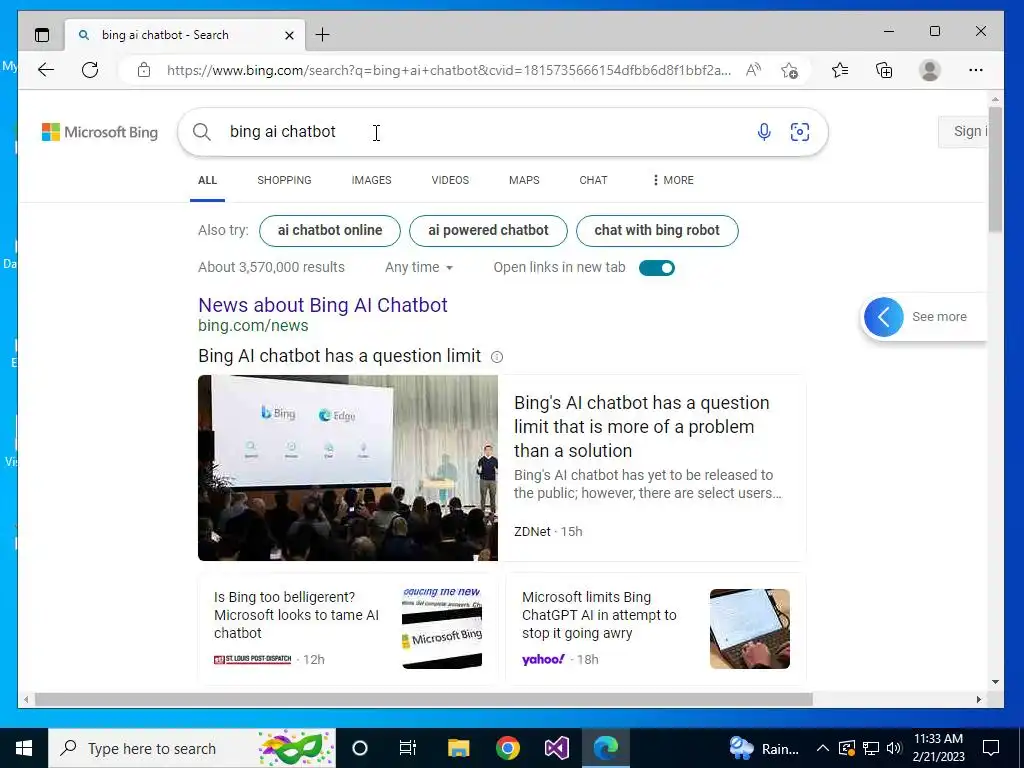1024x768 pixels.
Task: Switch to MAPS tab
Action: pyautogui.click(x=524, y=180)
